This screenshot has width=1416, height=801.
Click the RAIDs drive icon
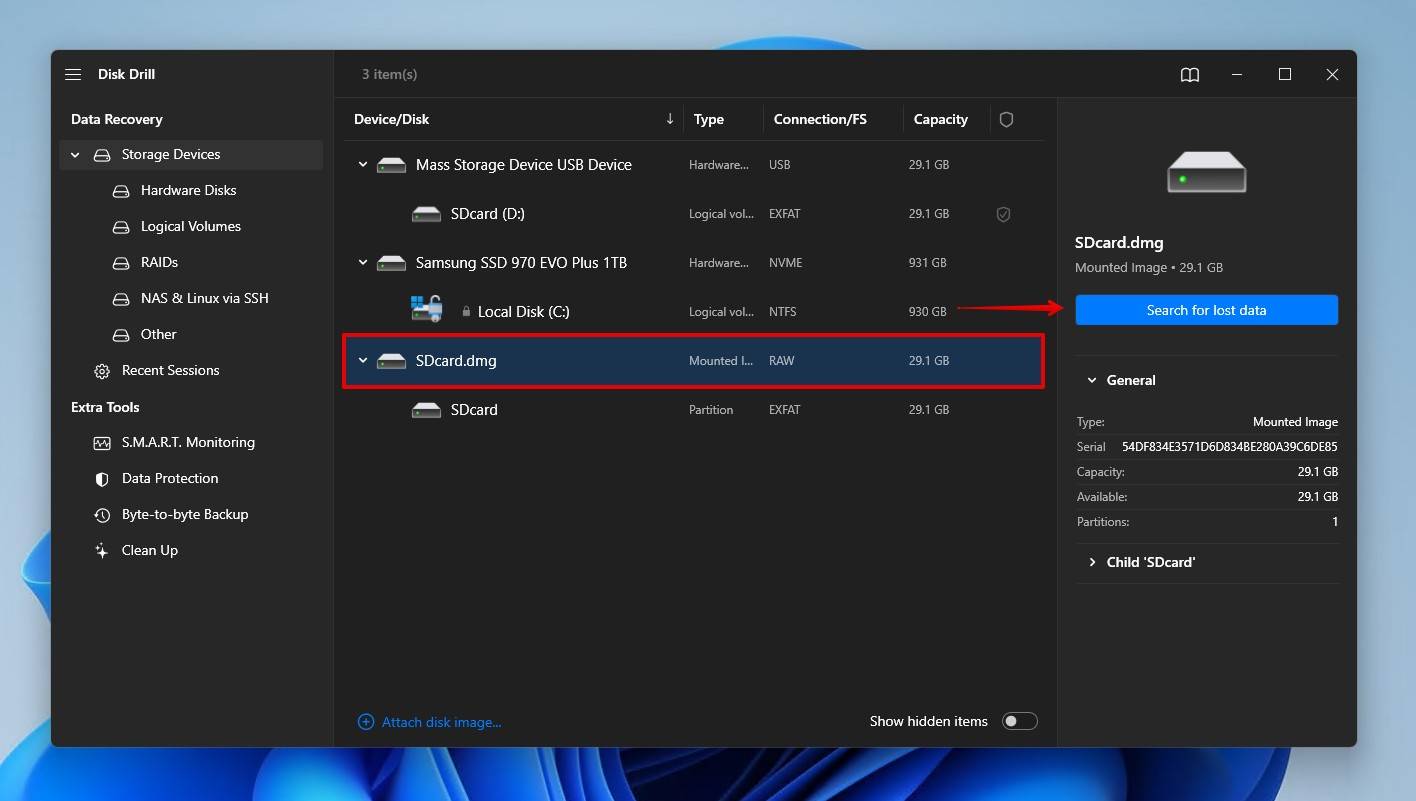click(121, 263)
